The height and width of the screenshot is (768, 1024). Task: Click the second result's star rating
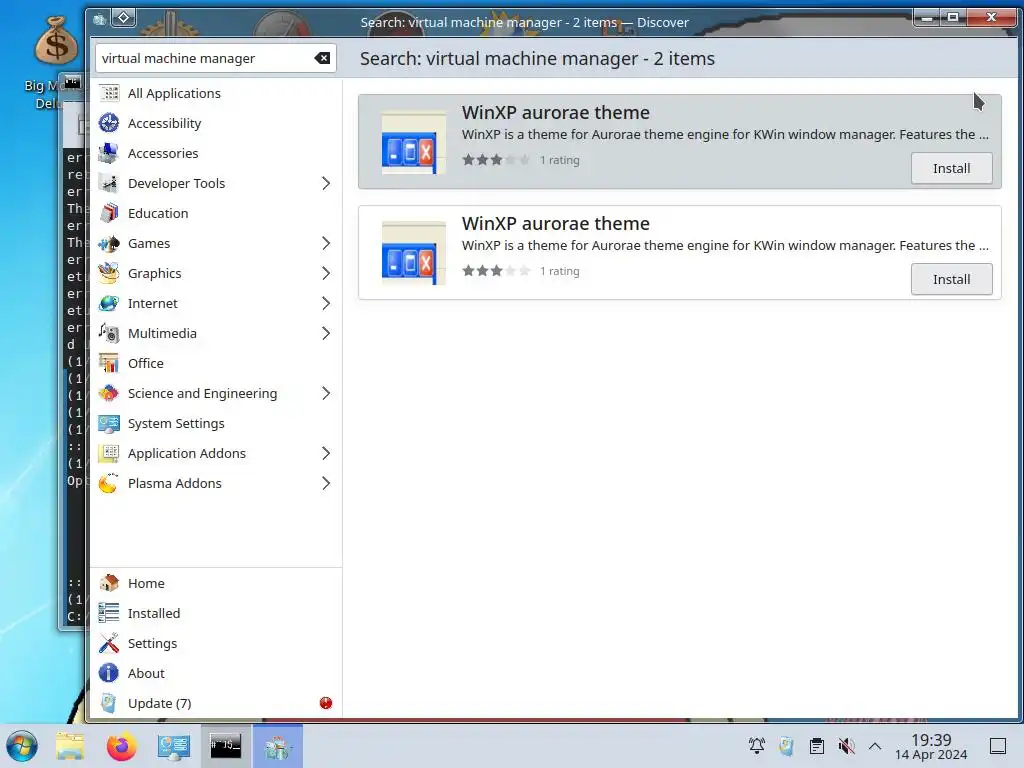coord(496,271)
